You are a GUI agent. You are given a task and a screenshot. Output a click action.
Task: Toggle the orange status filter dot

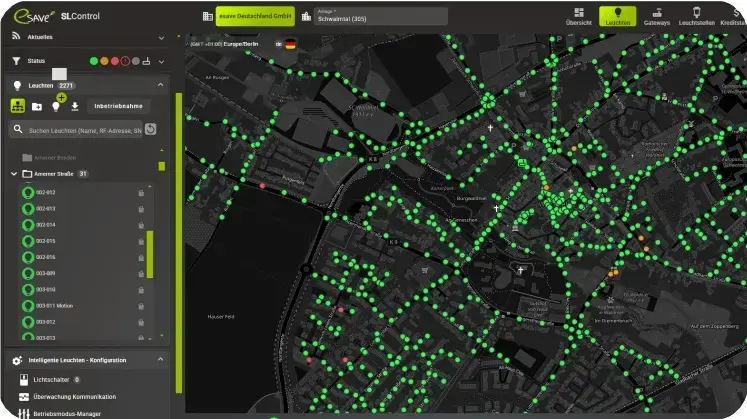click(105, 61)
